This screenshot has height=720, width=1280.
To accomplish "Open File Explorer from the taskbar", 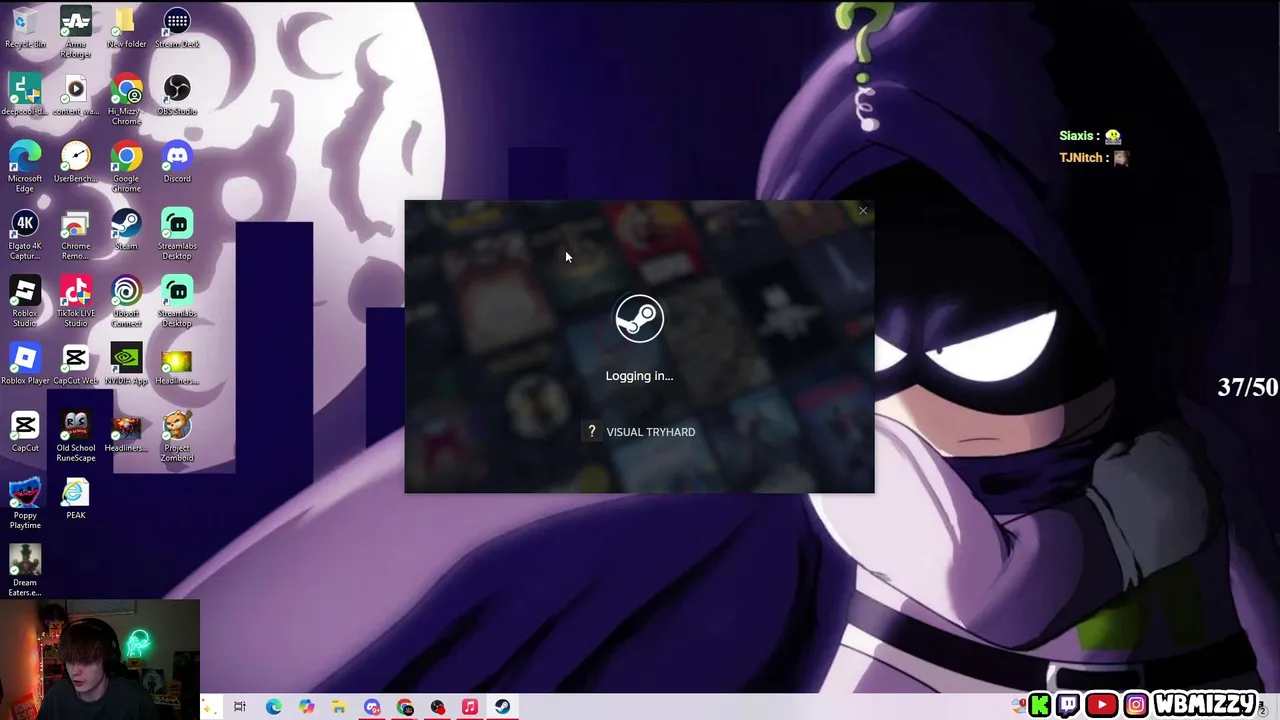I will (x=339, y=707).
